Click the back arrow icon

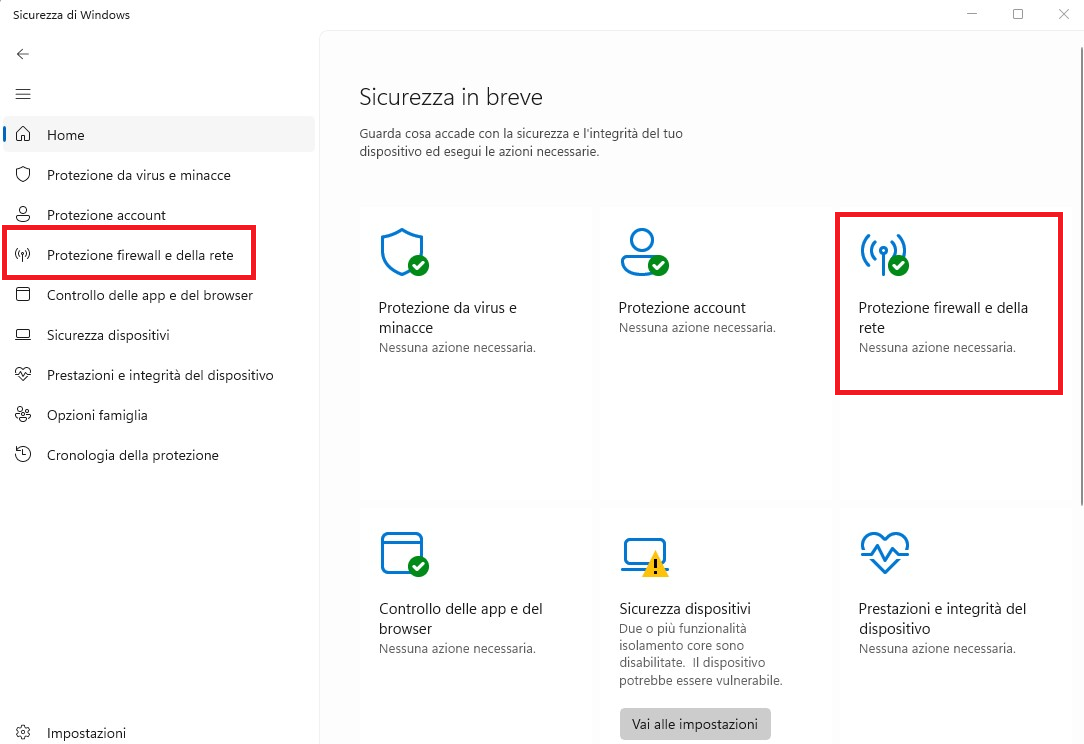(23, 54)
